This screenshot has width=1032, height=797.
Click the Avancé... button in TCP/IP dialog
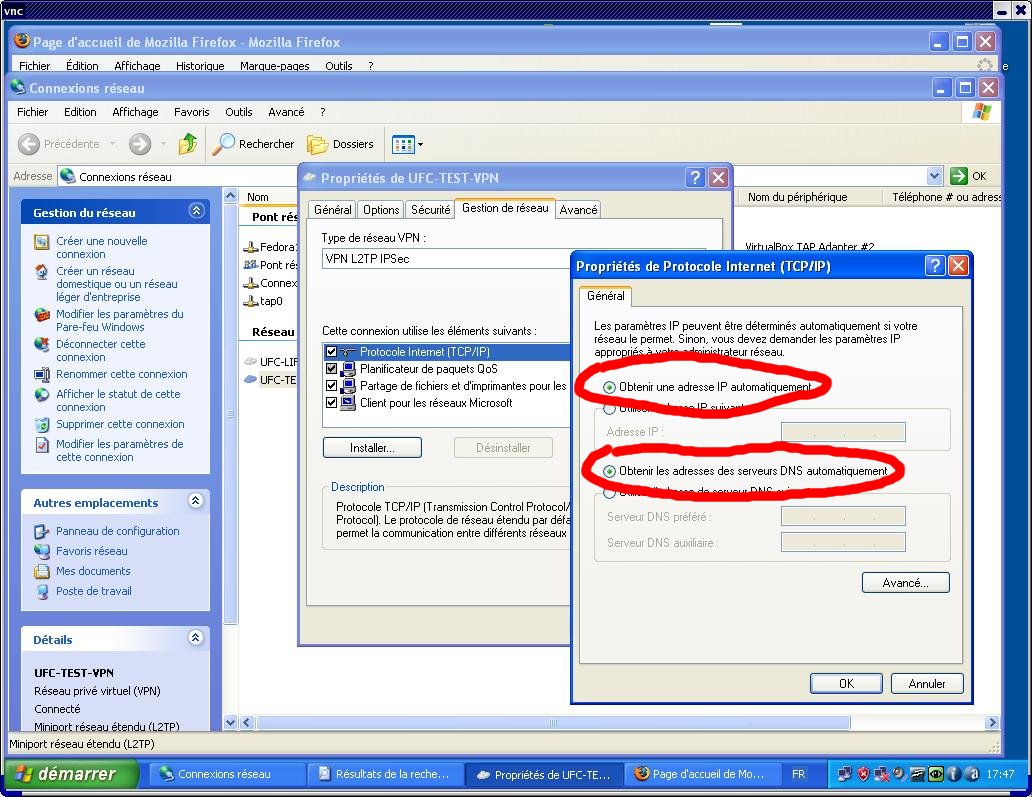pos(905,583)
